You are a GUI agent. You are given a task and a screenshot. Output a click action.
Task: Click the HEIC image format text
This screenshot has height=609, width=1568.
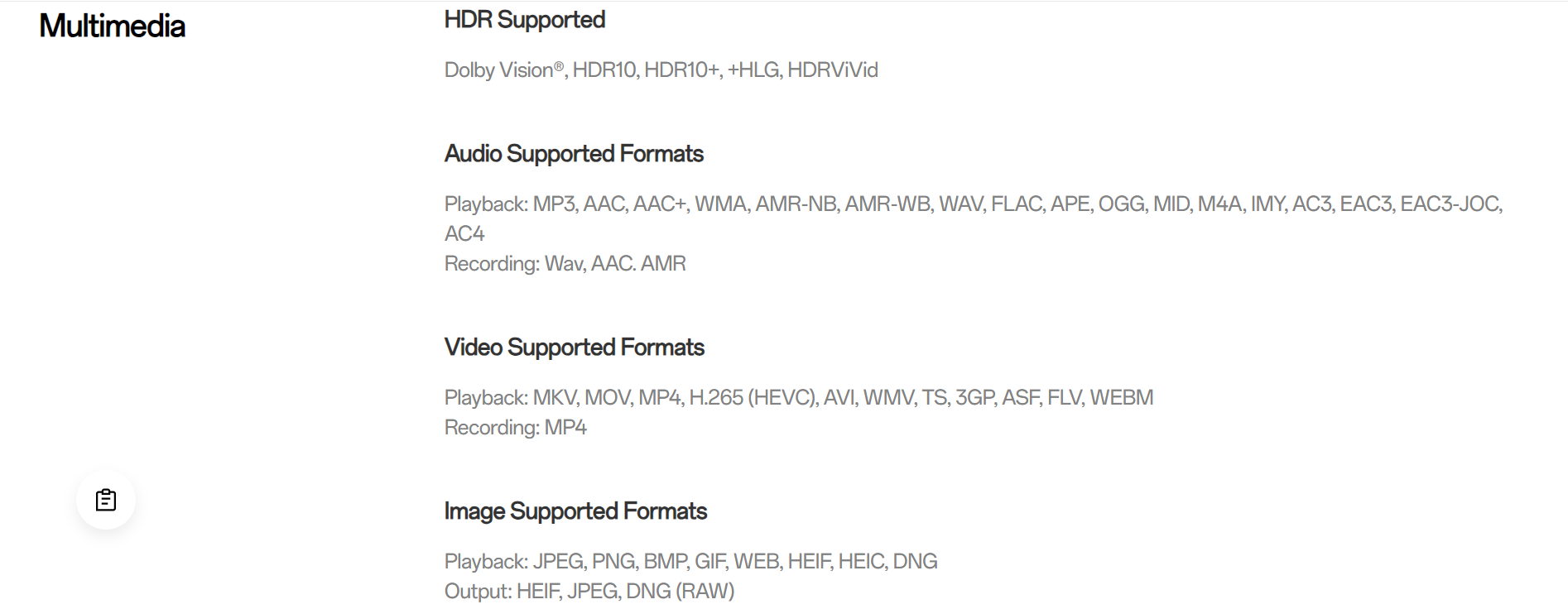[x=862, y=562]
